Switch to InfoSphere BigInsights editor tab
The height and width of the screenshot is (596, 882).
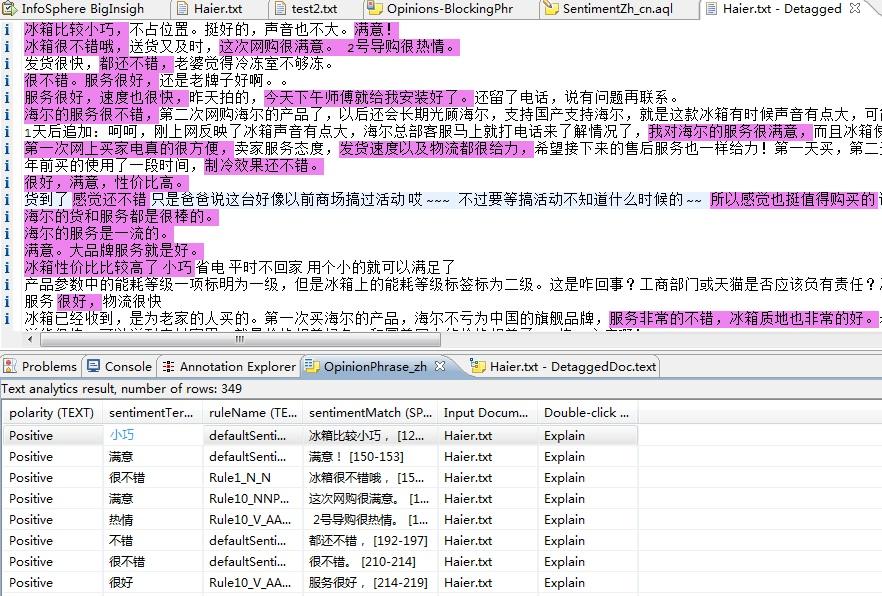[x=74, y=8]
